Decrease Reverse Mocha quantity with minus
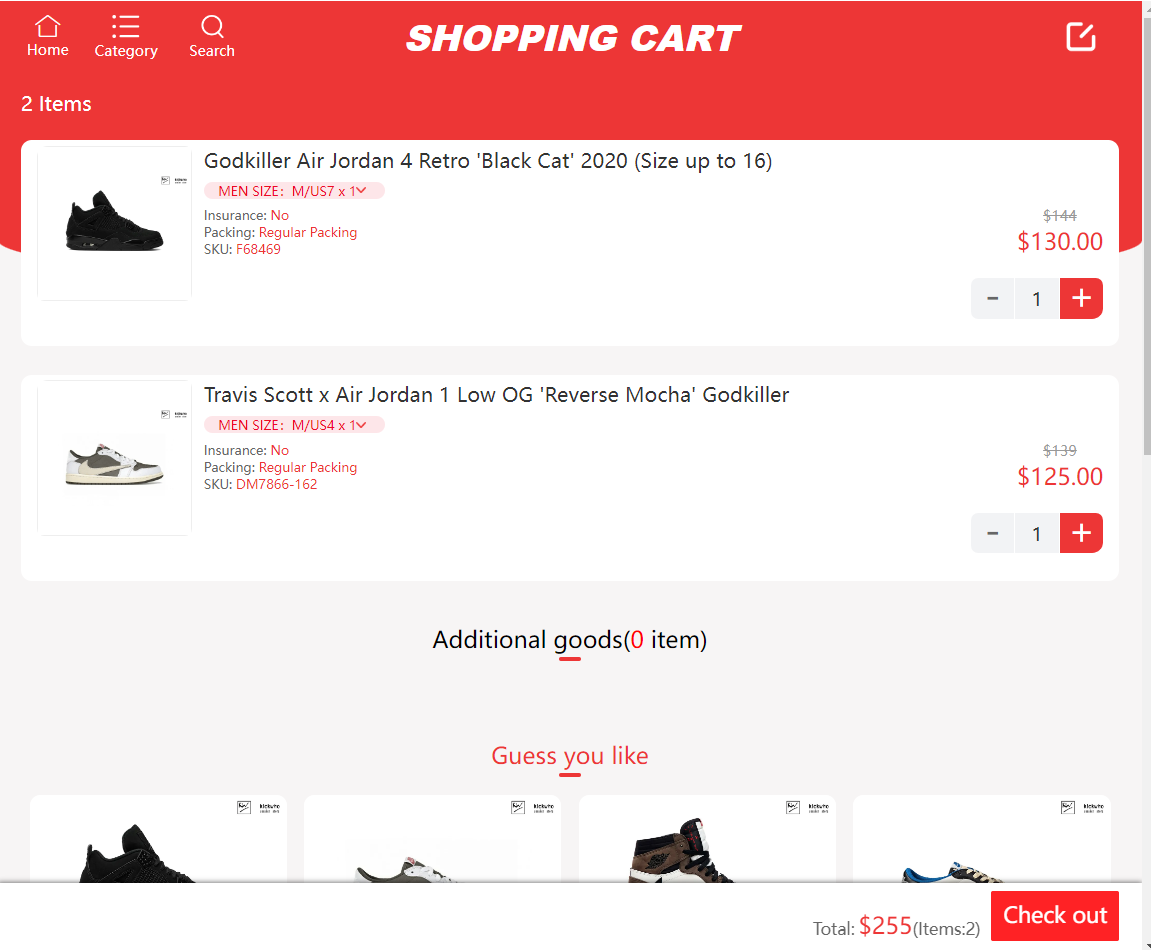This screenshot has height=950, width=1151. coord(993,533)
